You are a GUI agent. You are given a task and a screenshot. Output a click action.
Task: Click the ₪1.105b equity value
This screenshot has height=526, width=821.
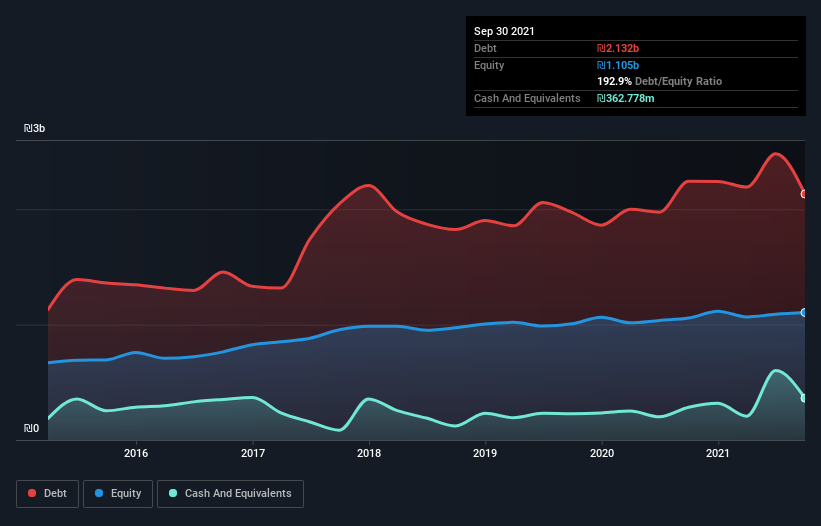pyautogui.click(x=618, y=65)
